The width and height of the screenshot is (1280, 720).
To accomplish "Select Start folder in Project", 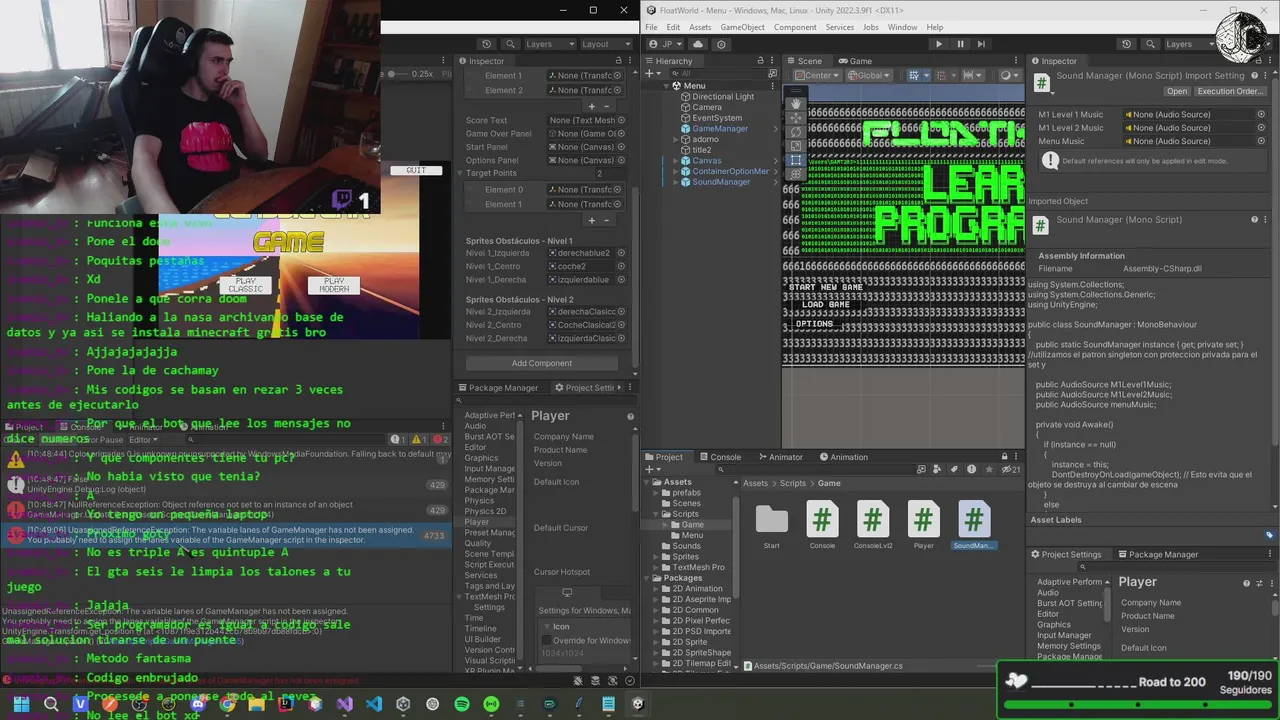I will [771, 520].
